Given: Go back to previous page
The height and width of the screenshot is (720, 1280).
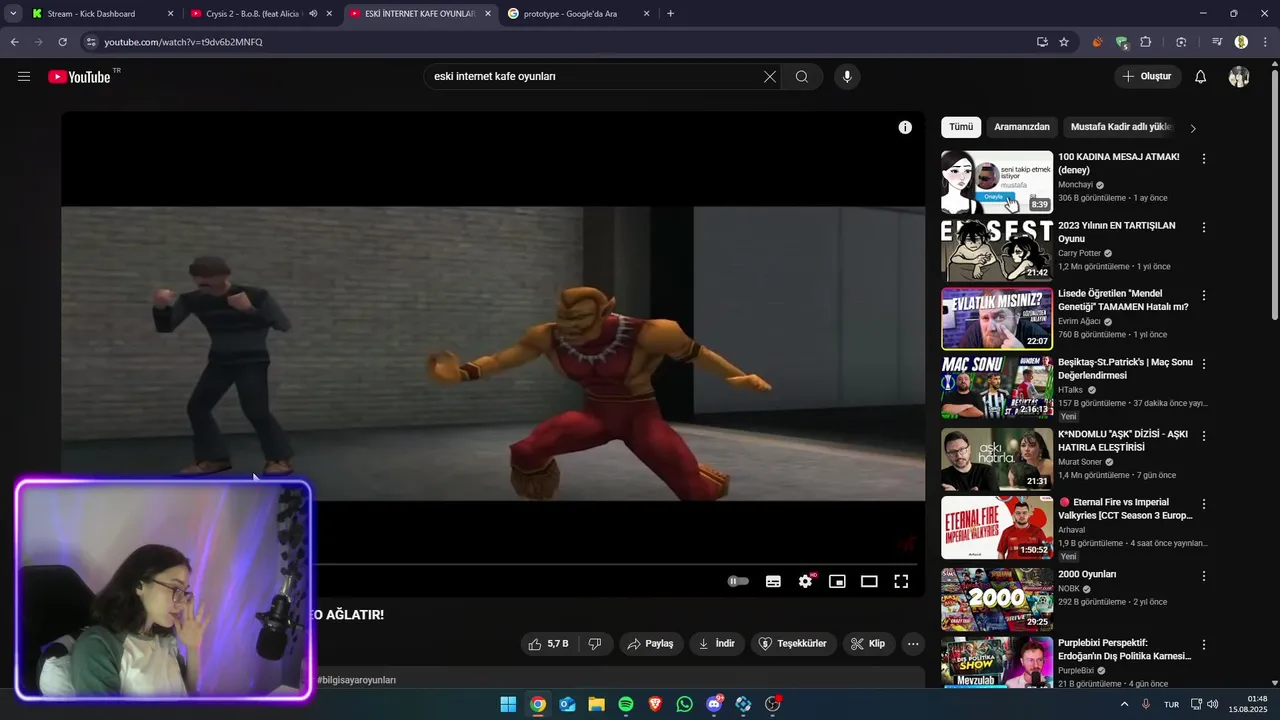Looking at the screenshot, I should (x=14, y=42).
